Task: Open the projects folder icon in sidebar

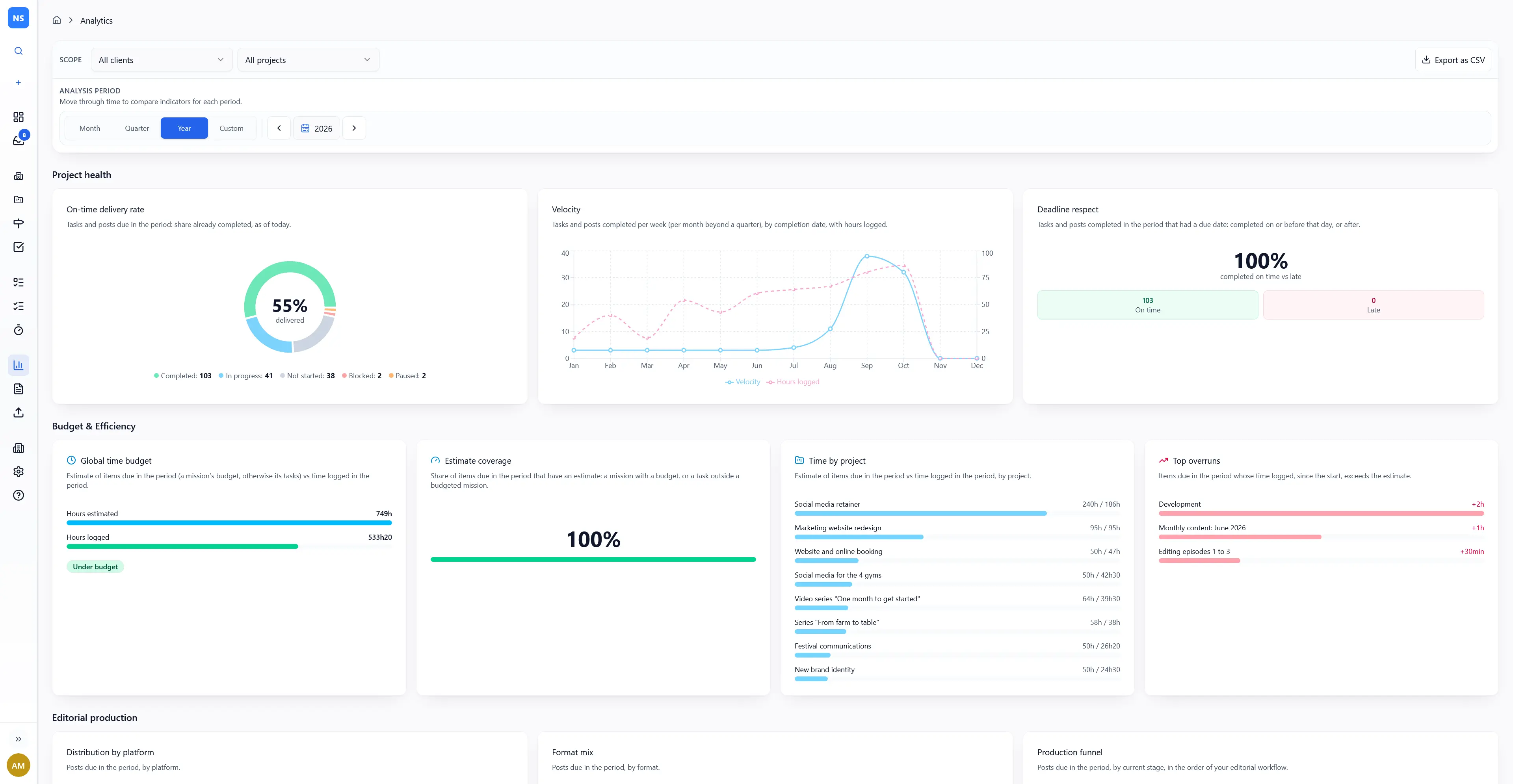Action: 18,200
